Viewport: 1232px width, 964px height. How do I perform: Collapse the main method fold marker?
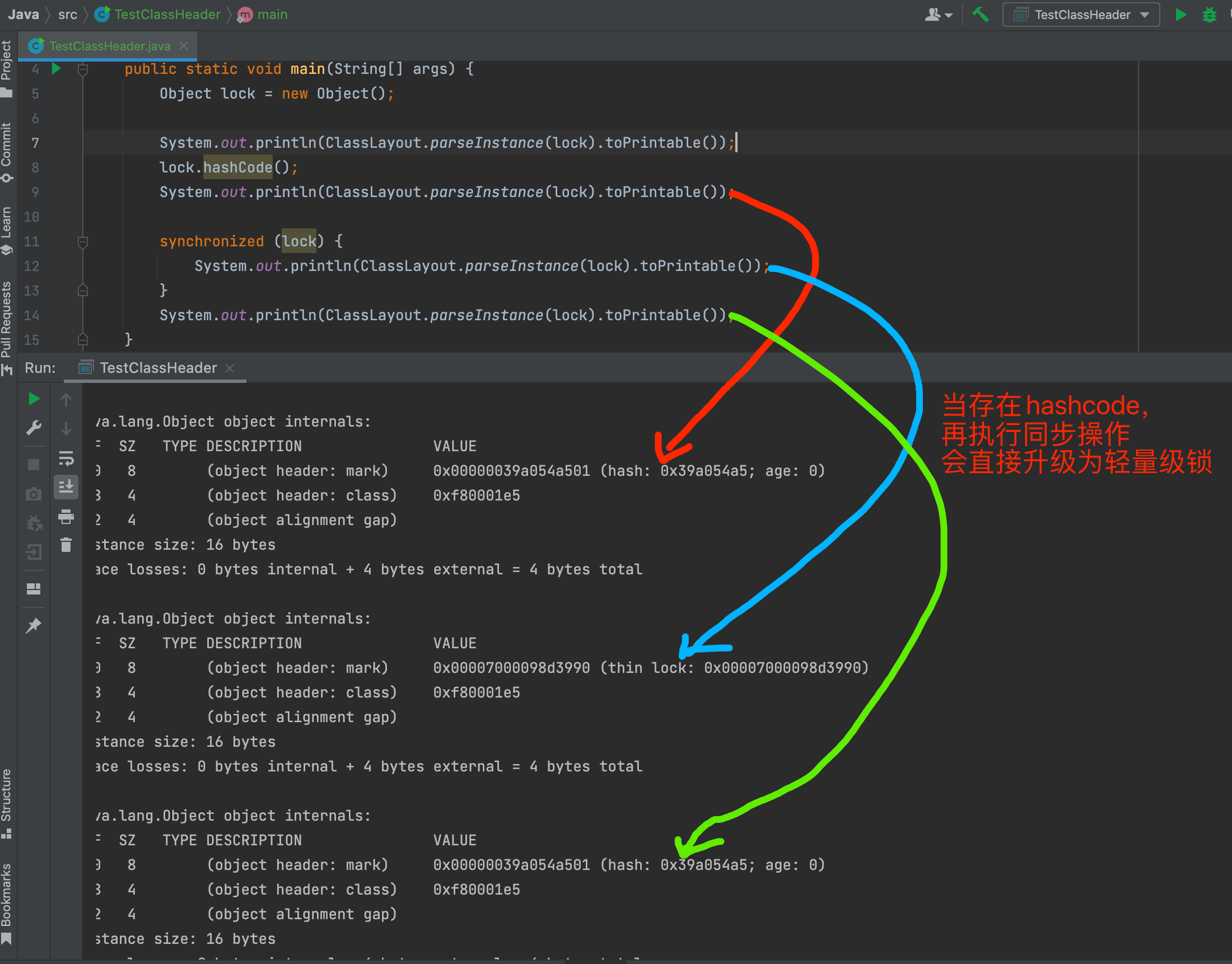pos(82,69)
